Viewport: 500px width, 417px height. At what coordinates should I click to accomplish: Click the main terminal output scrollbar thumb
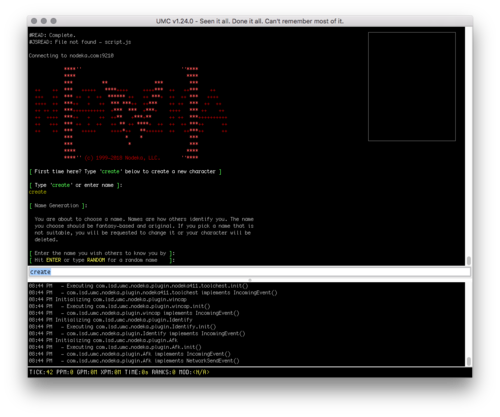(x=469, y=260)
